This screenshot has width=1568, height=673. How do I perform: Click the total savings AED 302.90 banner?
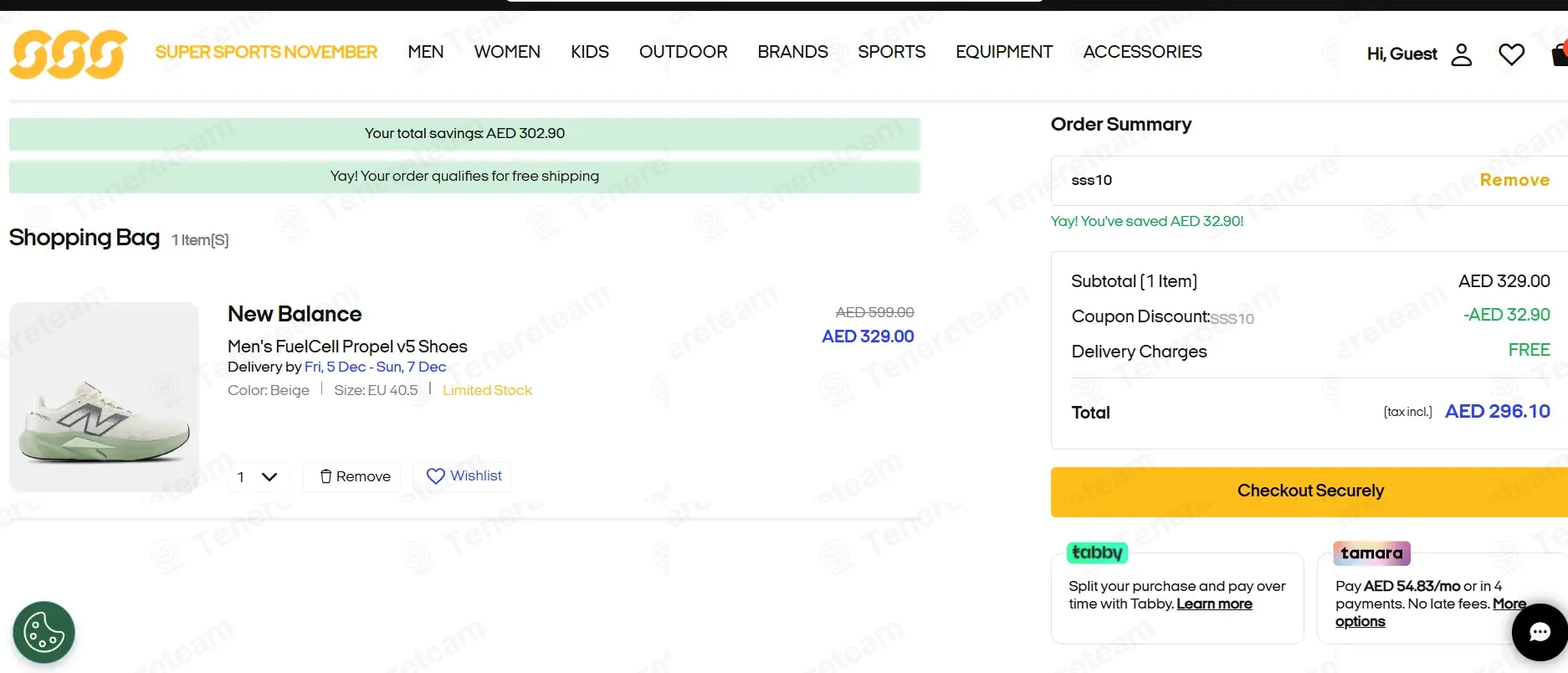pyautogui.click(x=464, y=134)
